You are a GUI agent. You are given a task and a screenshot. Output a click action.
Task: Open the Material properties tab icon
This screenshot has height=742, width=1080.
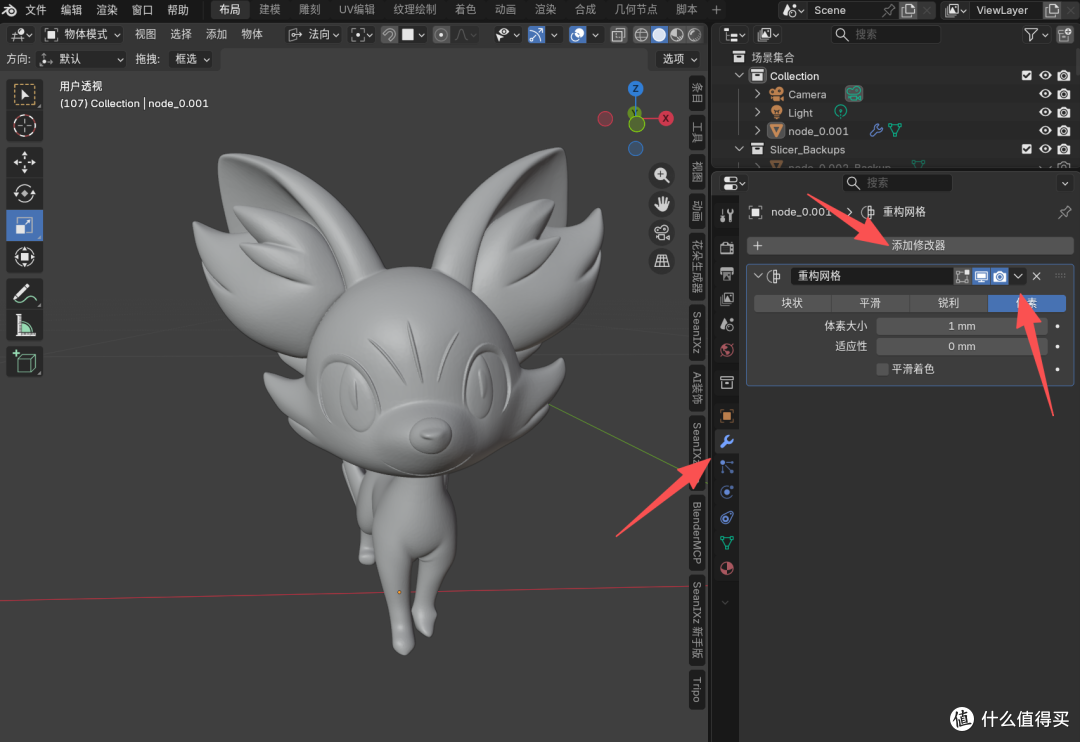coord(727,568)
